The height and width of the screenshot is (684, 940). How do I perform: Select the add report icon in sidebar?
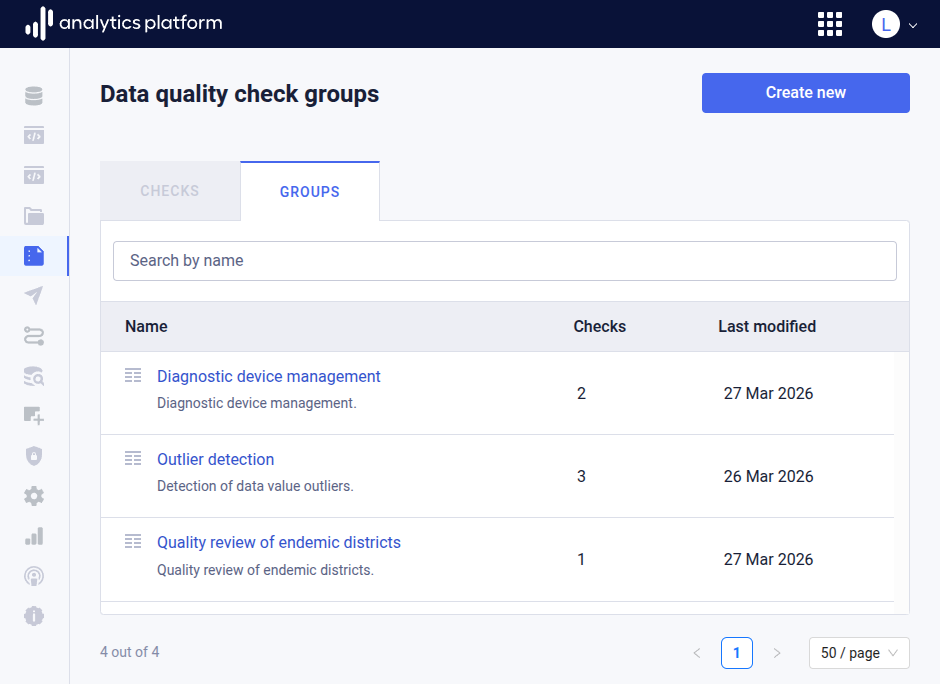[x=33, y=415]
